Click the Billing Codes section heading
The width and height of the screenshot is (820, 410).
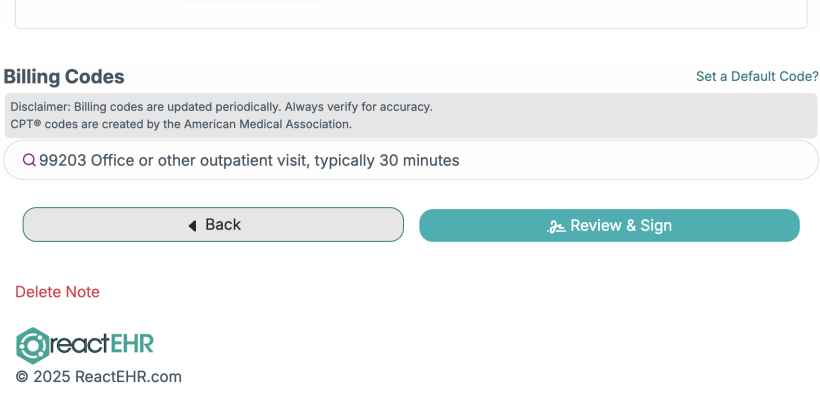(64, 77)
